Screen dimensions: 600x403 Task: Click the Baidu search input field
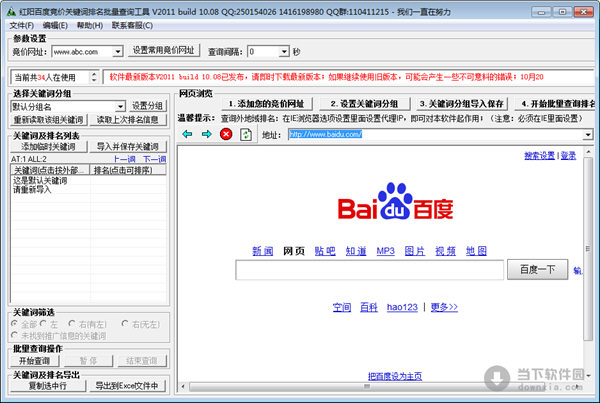[369, 270]
